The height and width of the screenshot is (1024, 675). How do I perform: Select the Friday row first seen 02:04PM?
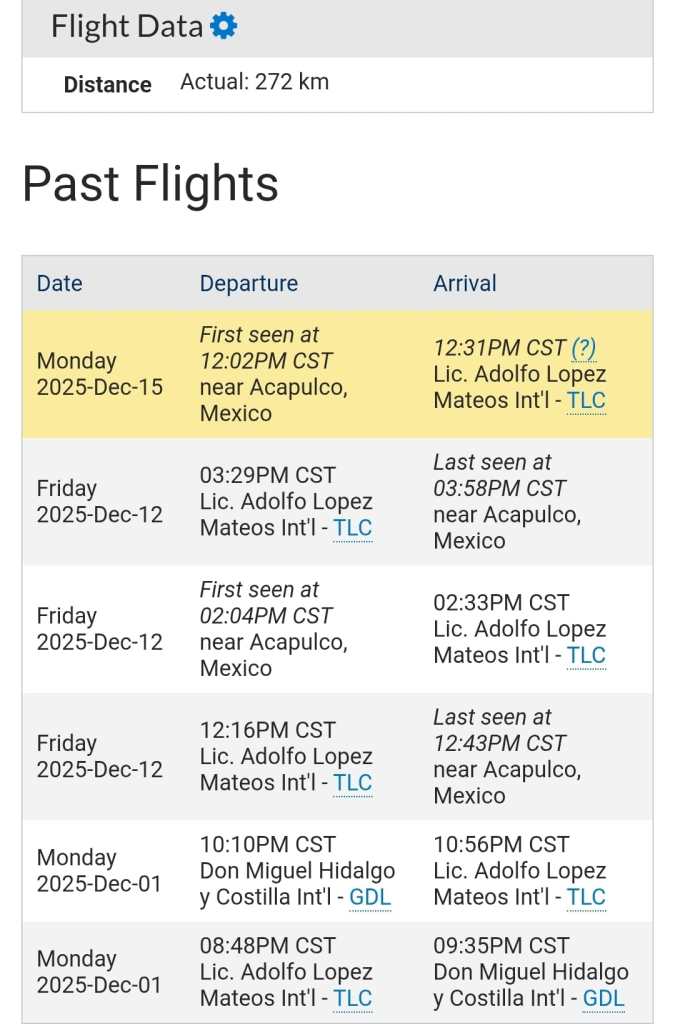tap(100, 629)
